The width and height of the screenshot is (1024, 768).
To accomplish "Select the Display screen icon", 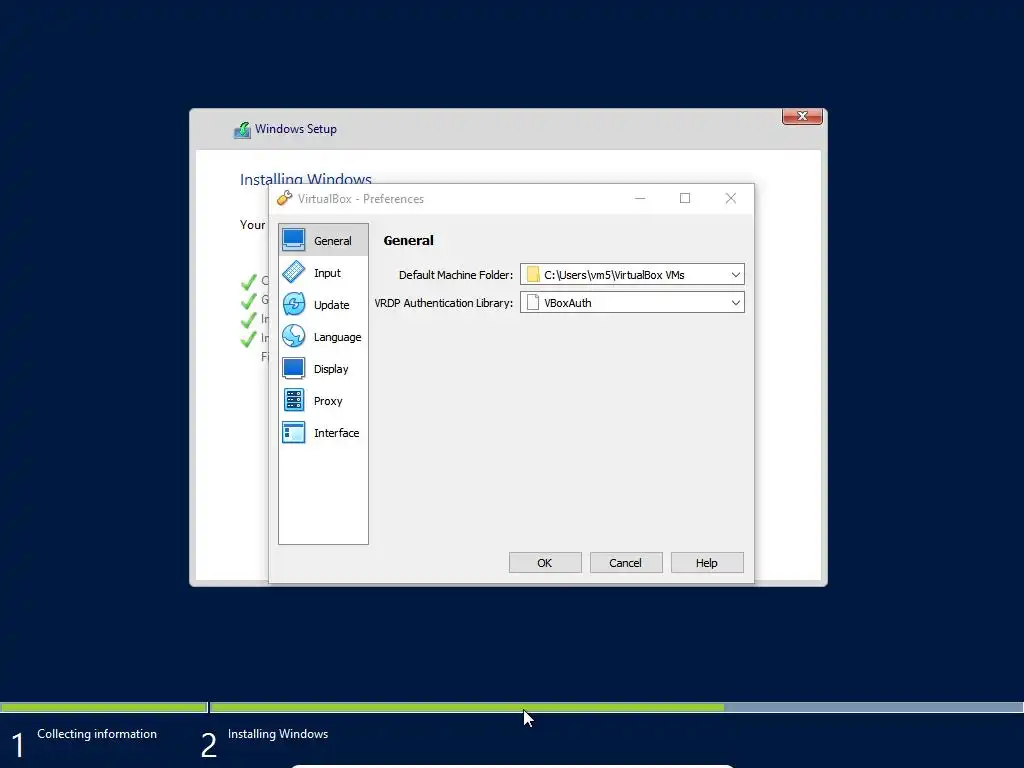I will coord(293,368).
